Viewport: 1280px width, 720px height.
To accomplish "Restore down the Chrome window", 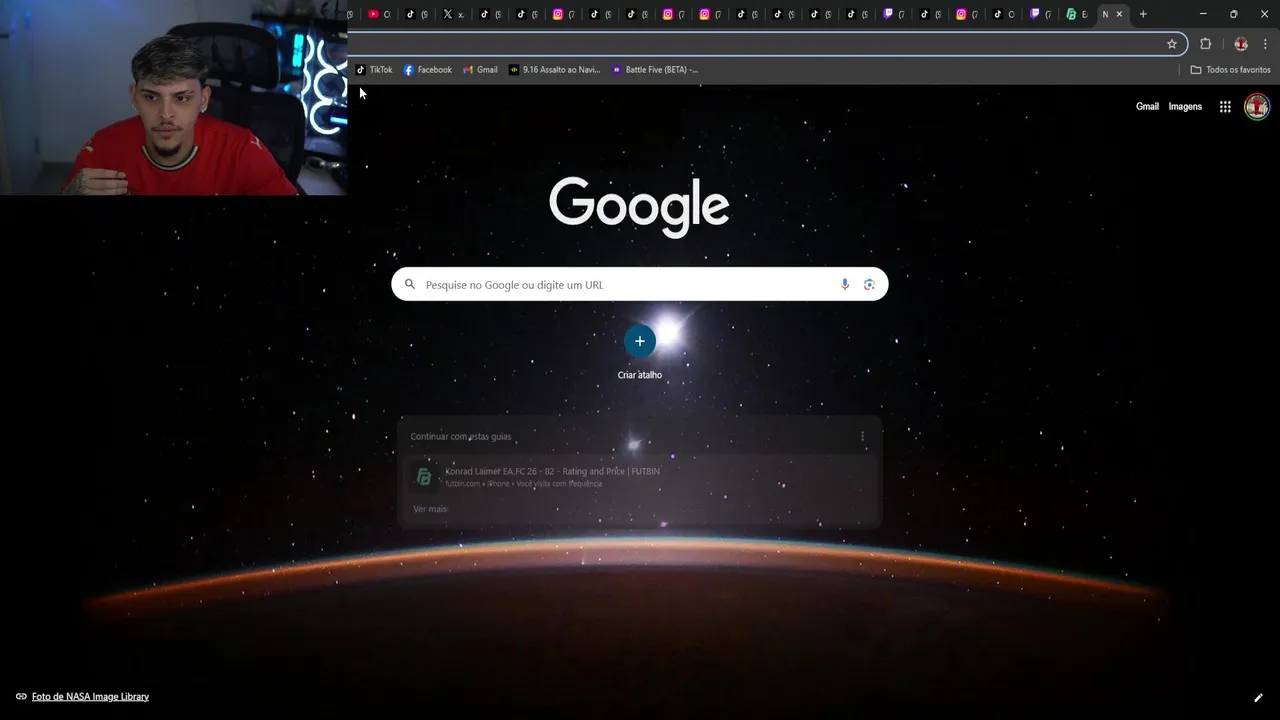I will 1233,14.
